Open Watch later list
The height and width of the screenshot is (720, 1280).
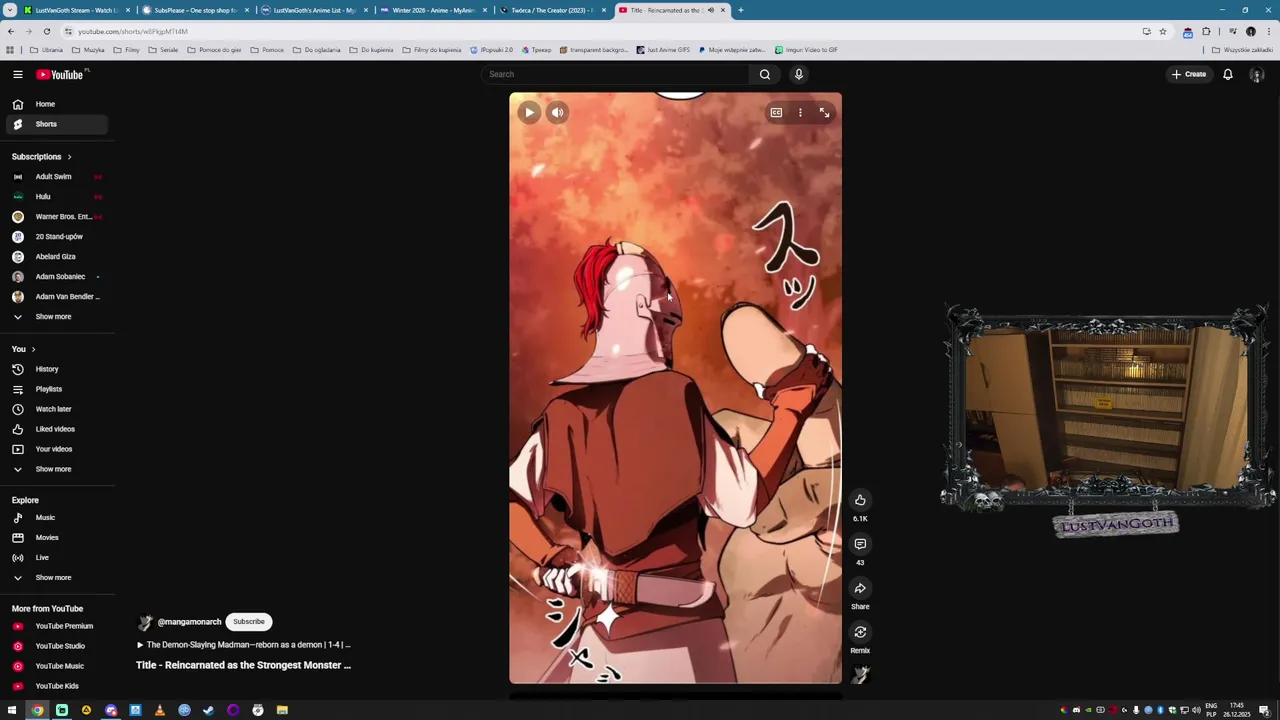pyautogui.click(x=57, y=409)
